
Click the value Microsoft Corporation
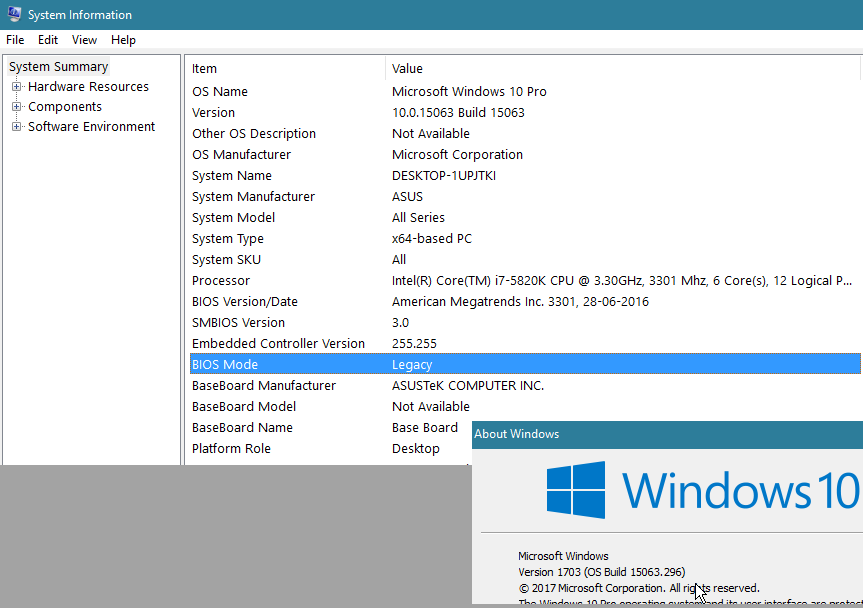[x=457, y=155]
